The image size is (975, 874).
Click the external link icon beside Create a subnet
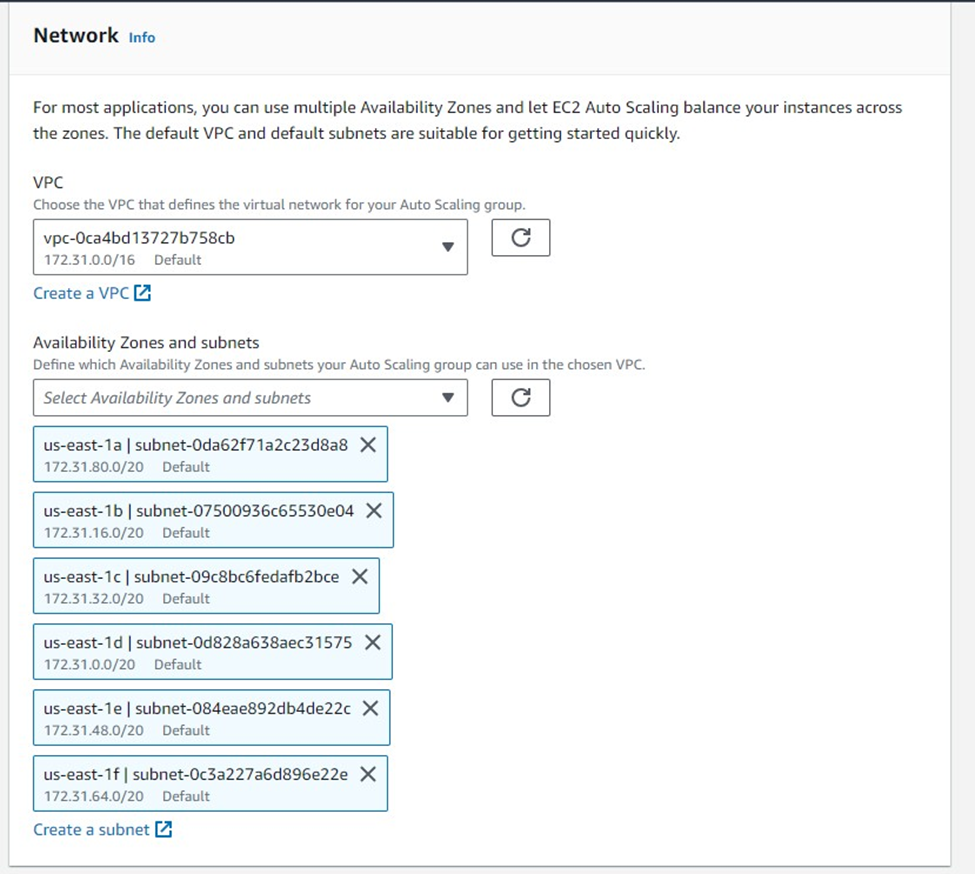click(x=164, y=829)
